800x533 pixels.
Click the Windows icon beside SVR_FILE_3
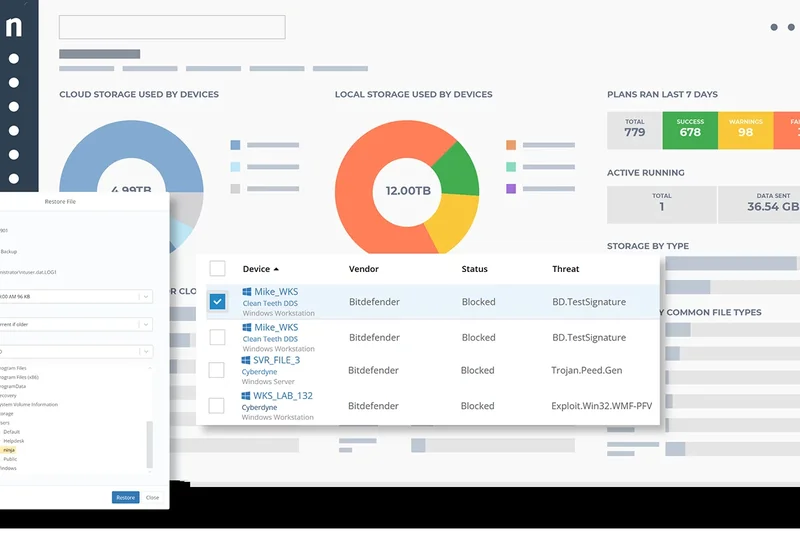coord(245,361)
